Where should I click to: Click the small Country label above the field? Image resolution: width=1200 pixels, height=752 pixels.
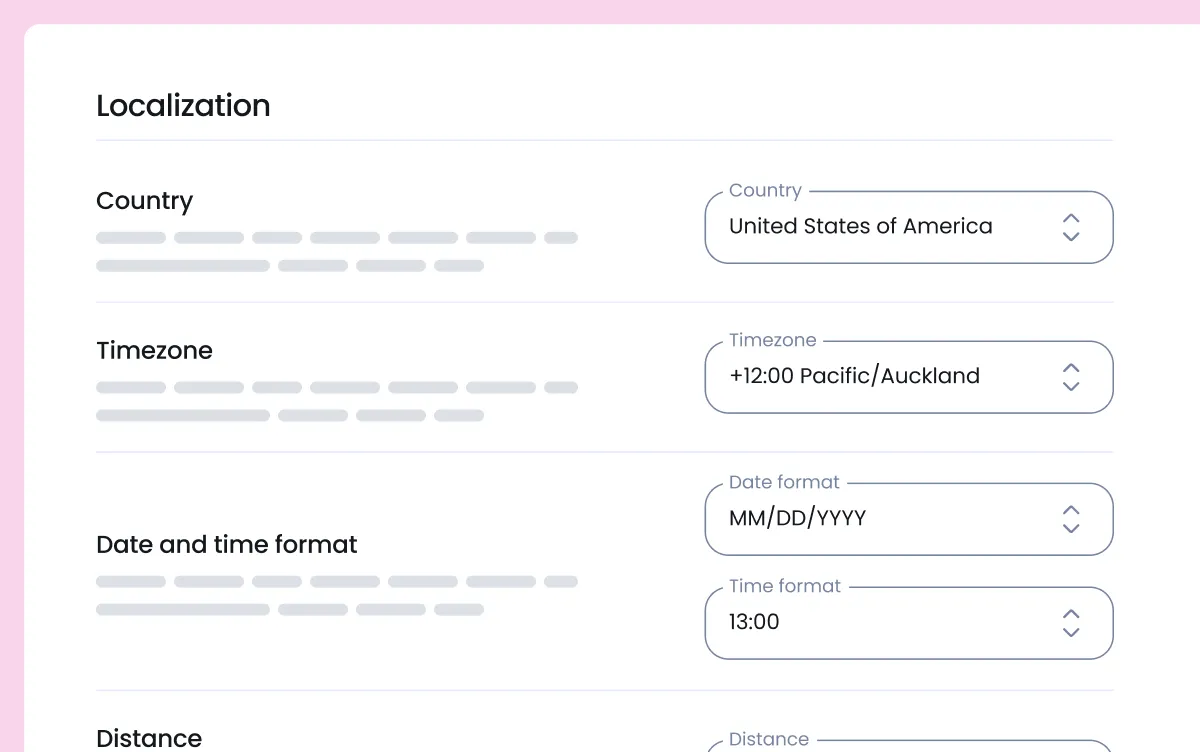[765, 190]
